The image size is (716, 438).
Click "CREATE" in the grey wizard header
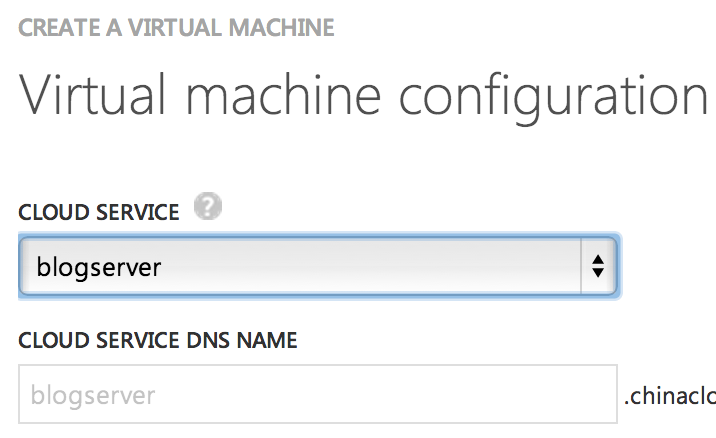coord(56,26)
